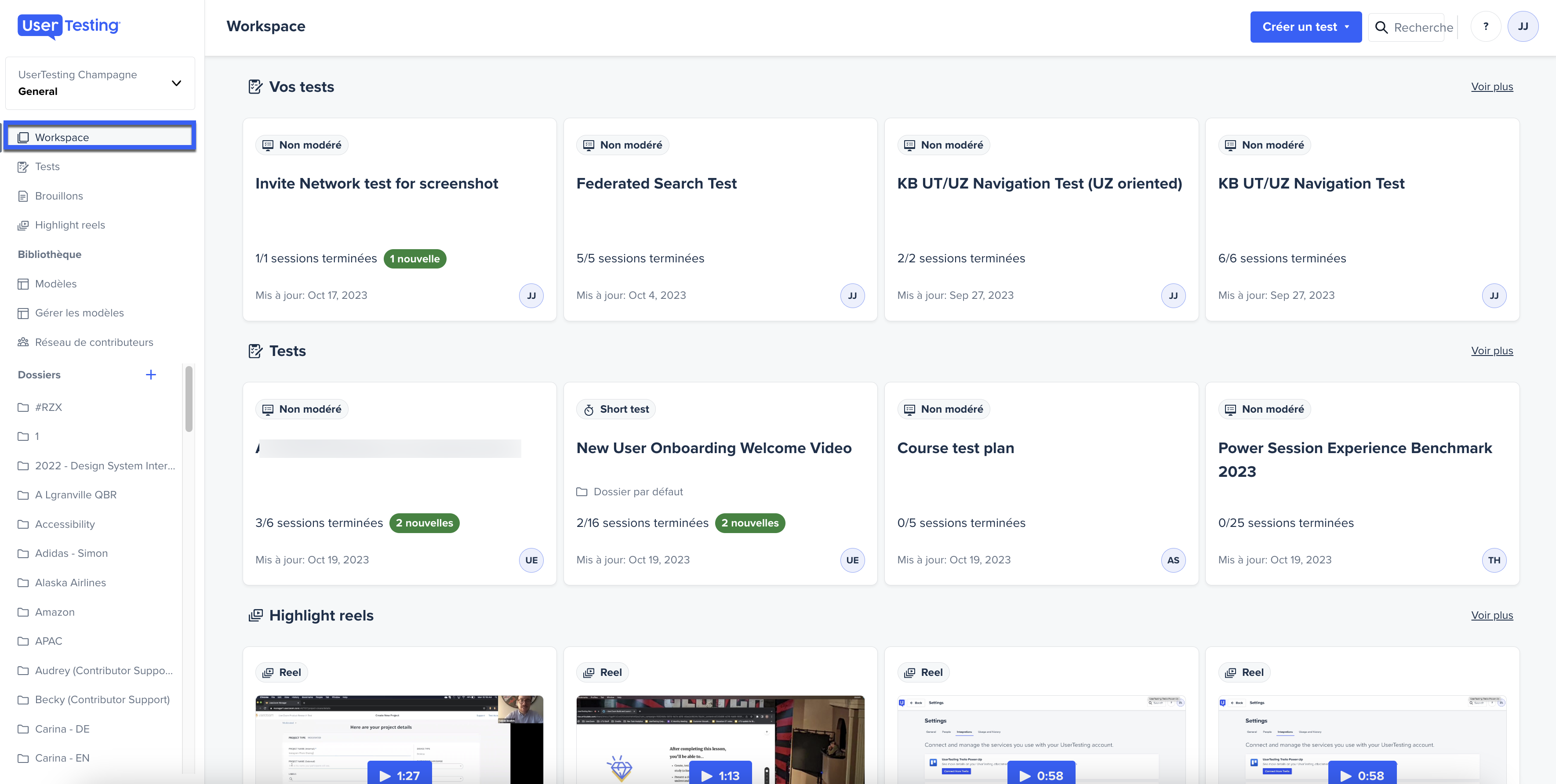Select Tests in the sidebar navigation
The image size is (1556, 784).
47,166
